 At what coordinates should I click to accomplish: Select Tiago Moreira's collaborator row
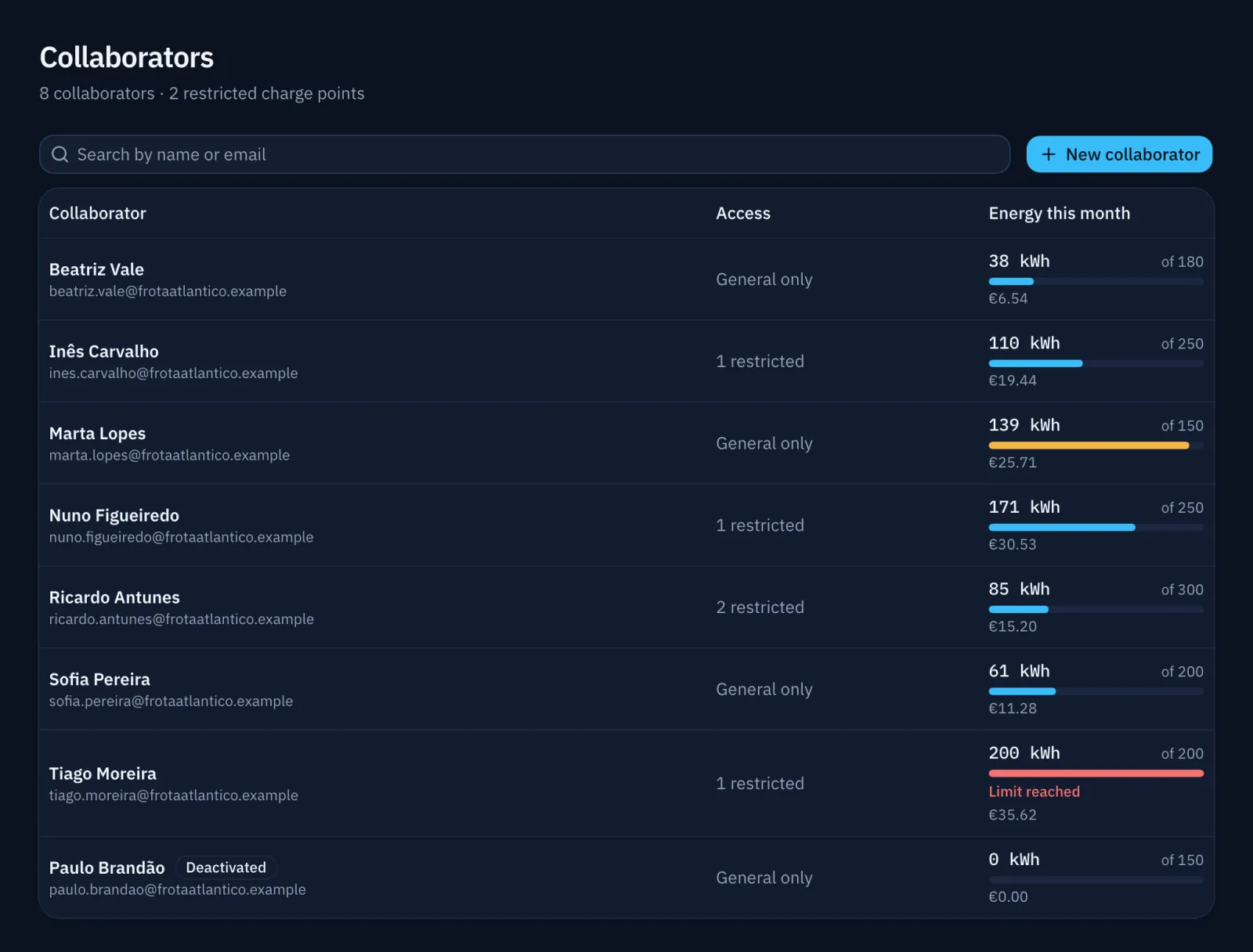pyautogui.click(x=626, y=784)
